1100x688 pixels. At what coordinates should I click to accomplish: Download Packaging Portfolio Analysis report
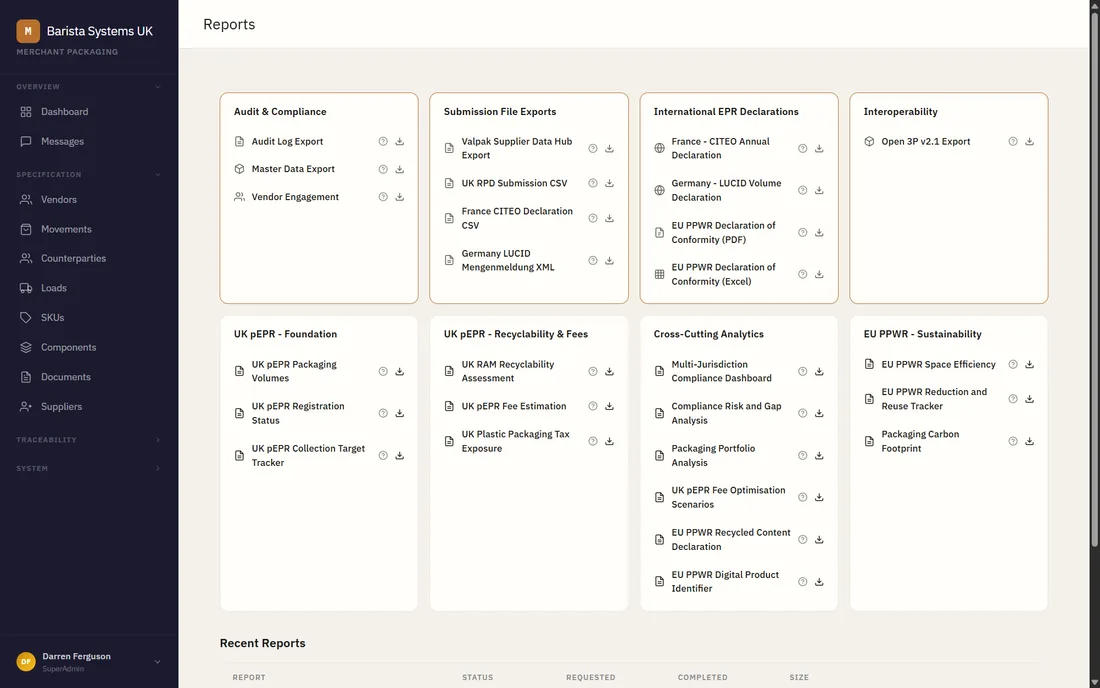pyautogui.click(x=819, y=455)
